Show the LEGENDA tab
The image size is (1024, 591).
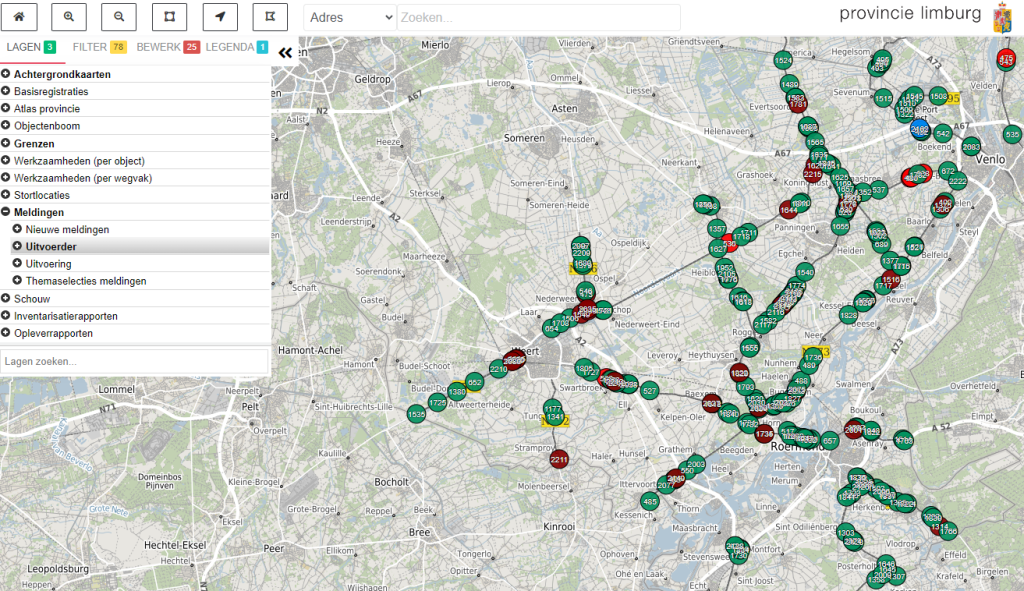pyautogui.click(x=236, y=47)
